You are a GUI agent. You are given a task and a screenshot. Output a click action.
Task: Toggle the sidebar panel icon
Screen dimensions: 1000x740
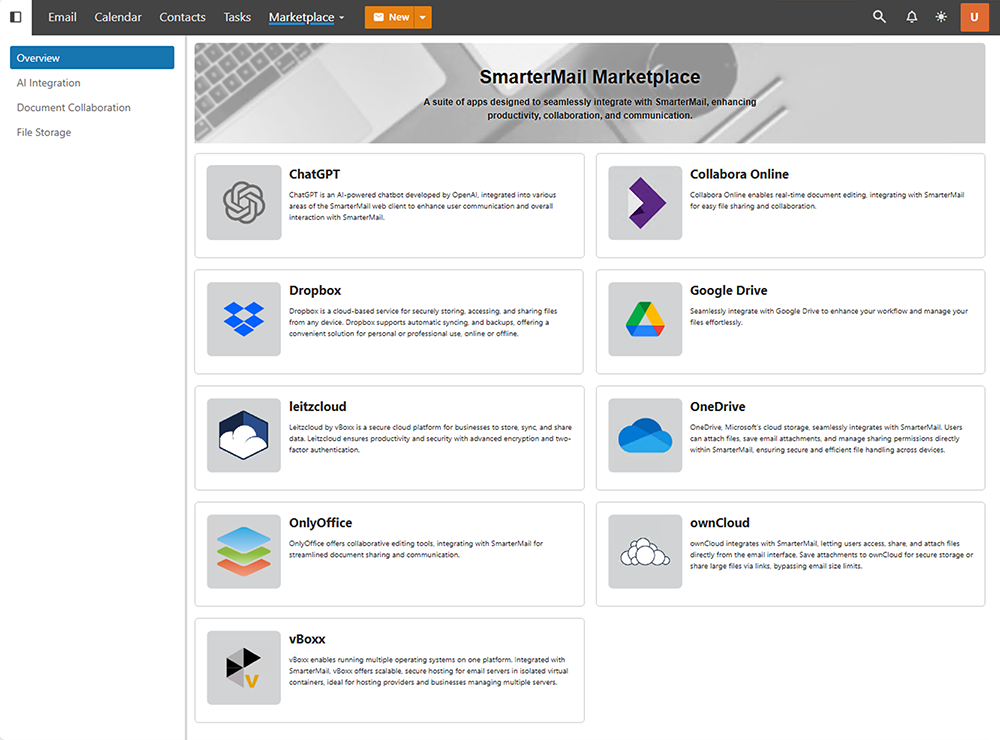[15, 17]
